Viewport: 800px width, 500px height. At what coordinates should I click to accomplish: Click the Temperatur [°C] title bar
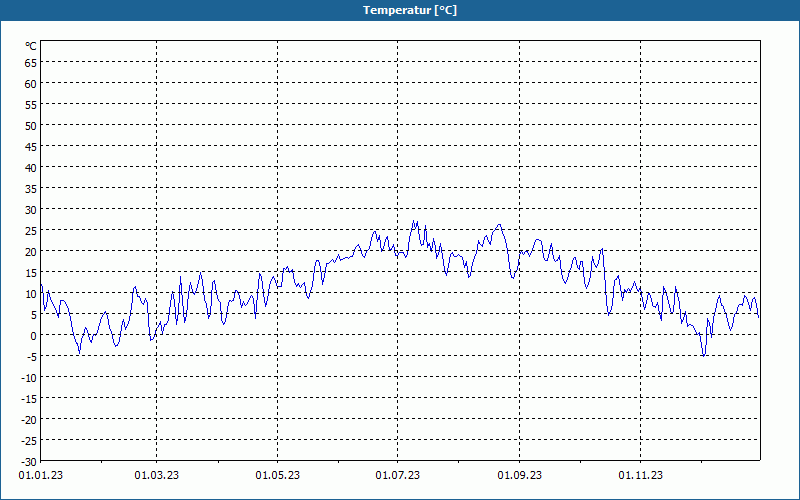400,10
